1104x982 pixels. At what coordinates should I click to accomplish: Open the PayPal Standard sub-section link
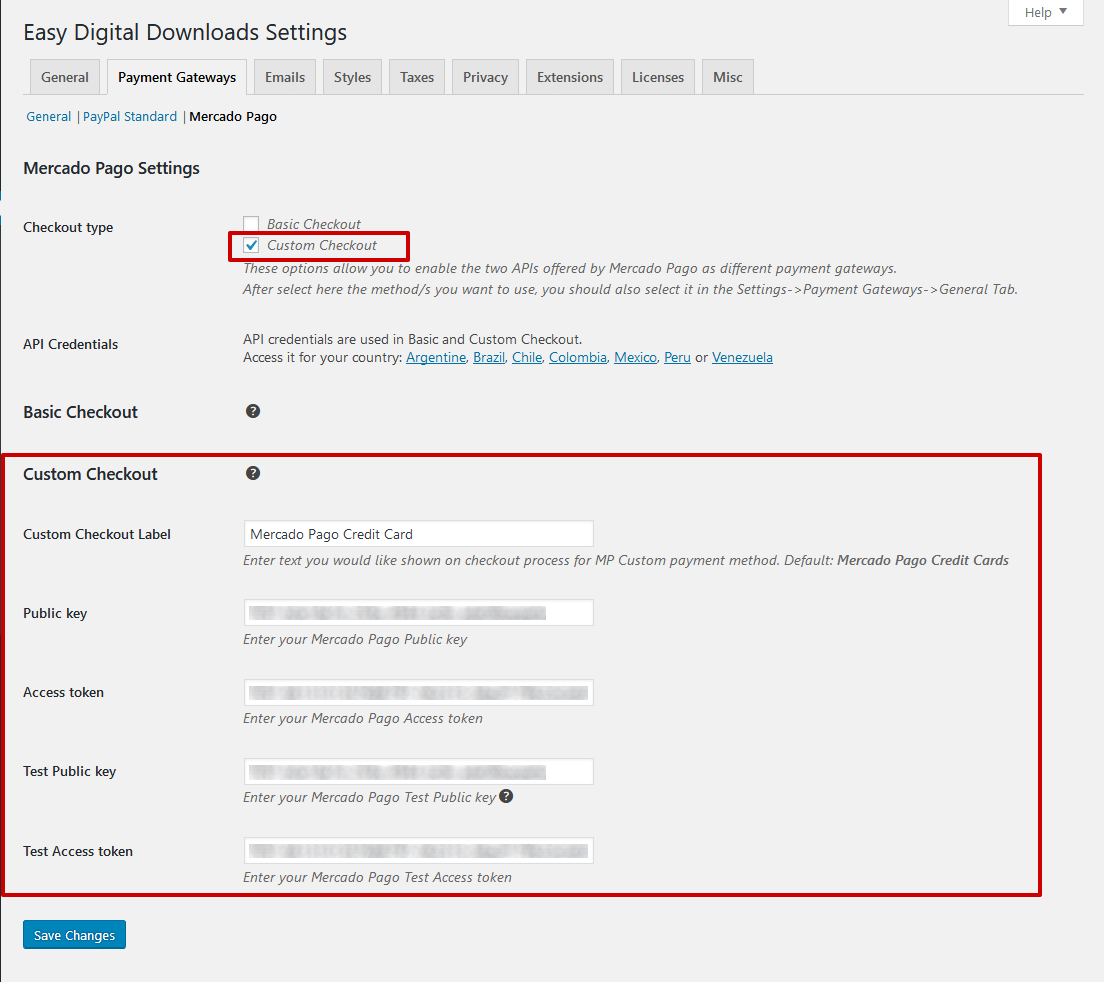[130, 117]
